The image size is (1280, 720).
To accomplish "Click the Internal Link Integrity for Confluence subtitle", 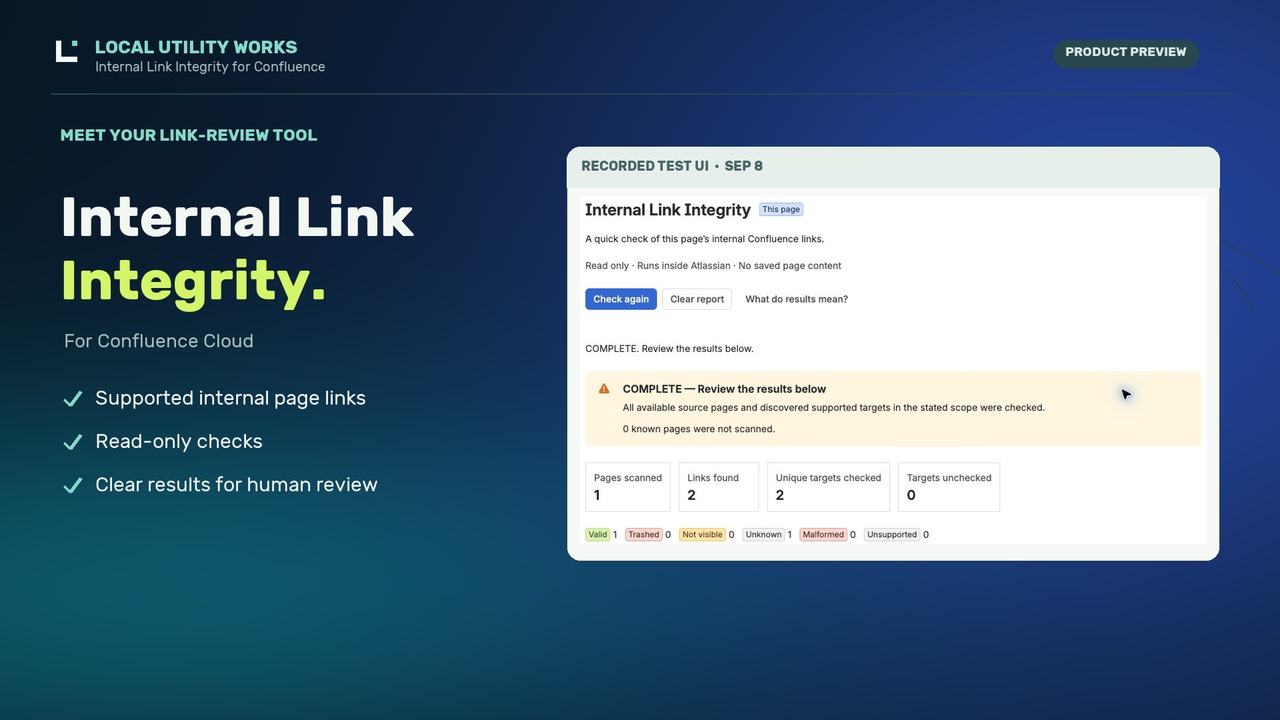I will pyautogui.click(x=210, y=67).
